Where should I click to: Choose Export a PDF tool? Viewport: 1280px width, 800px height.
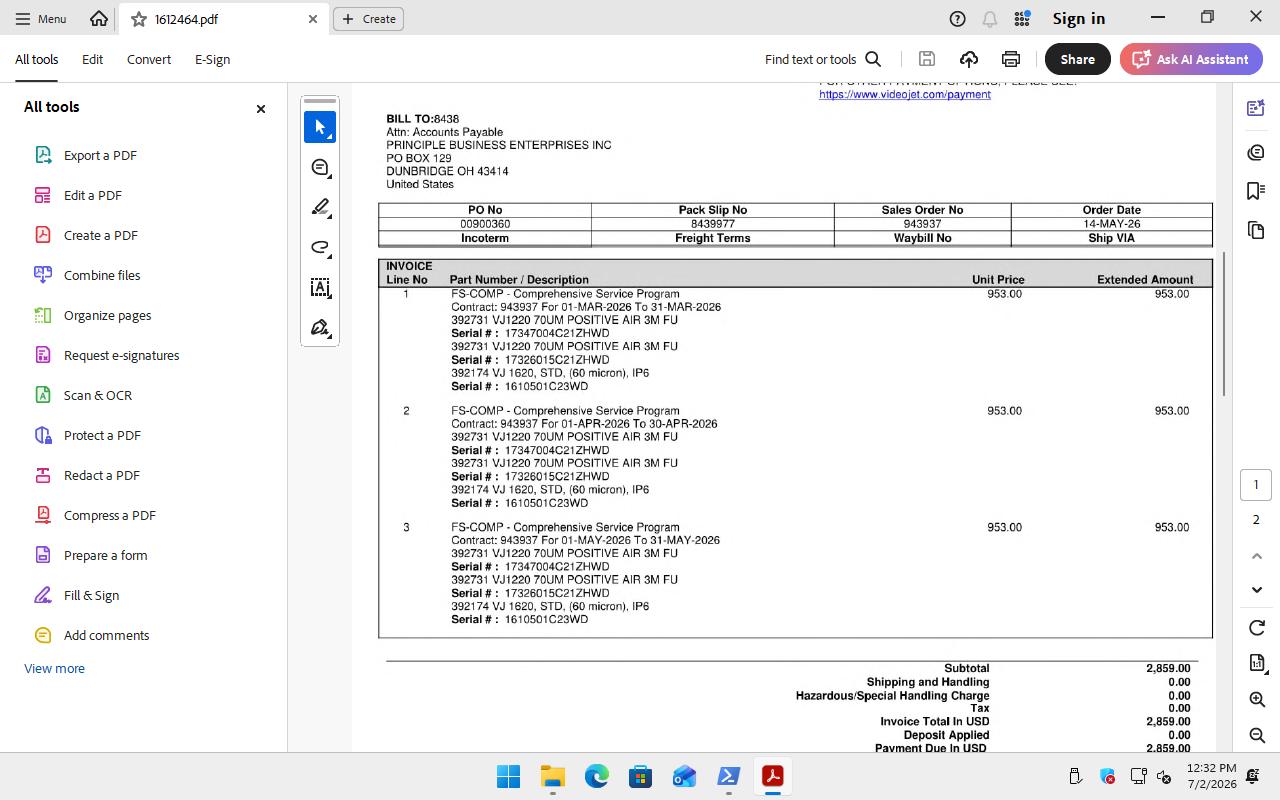[x=100, y=155]
